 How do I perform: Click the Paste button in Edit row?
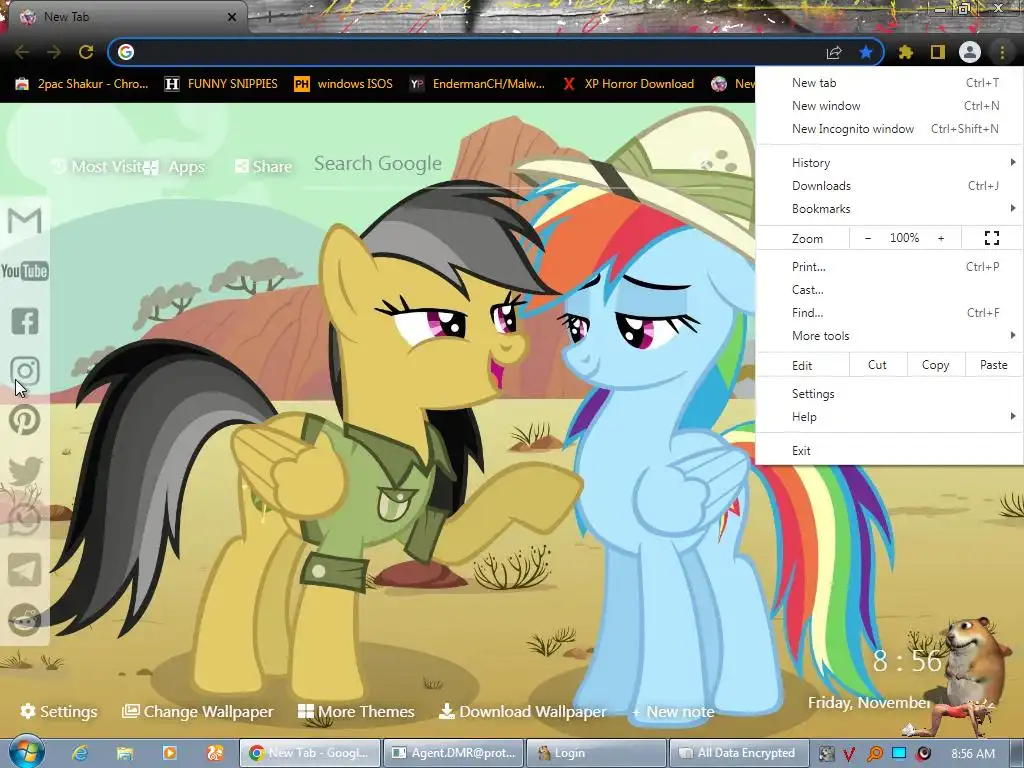click(x=994, y=365)
